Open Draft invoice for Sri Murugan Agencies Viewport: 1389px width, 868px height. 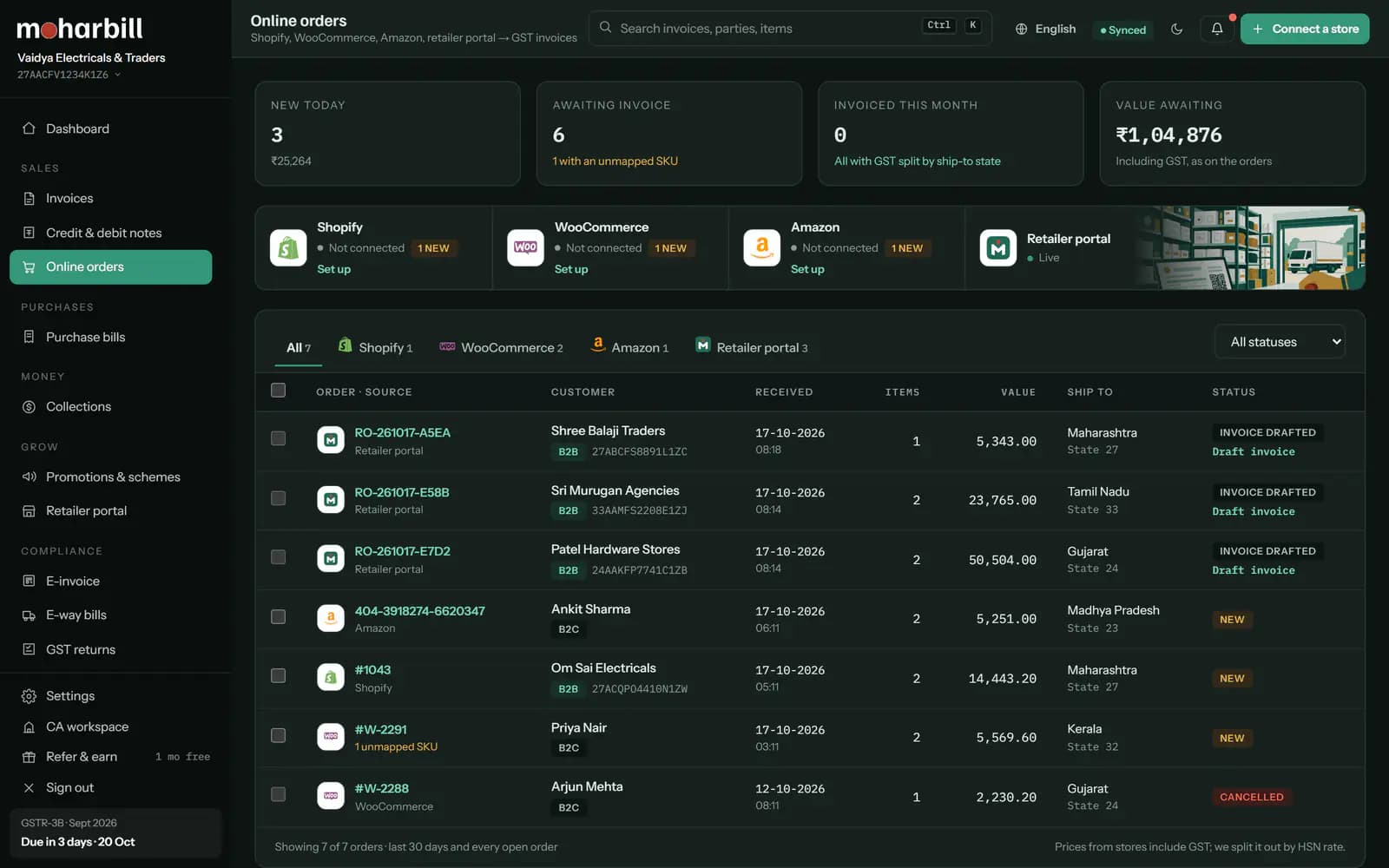tap(1254, 511)
